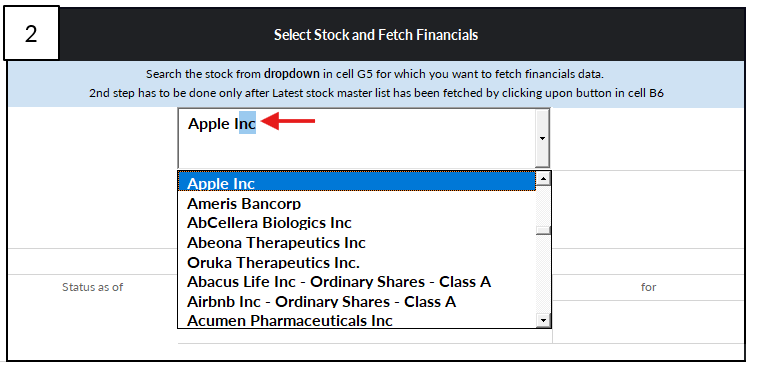This screenshot has width=757, height=368.
Task: Click the red arrow pointing to Apple Inc
Action: click(x=288, y=121)
